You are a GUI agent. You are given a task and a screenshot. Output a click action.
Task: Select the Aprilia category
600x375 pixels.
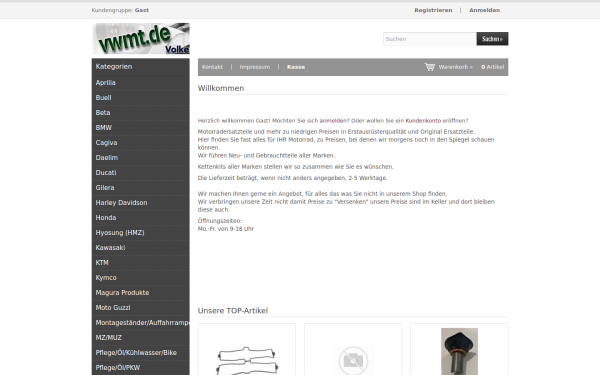tap(140, 83)
